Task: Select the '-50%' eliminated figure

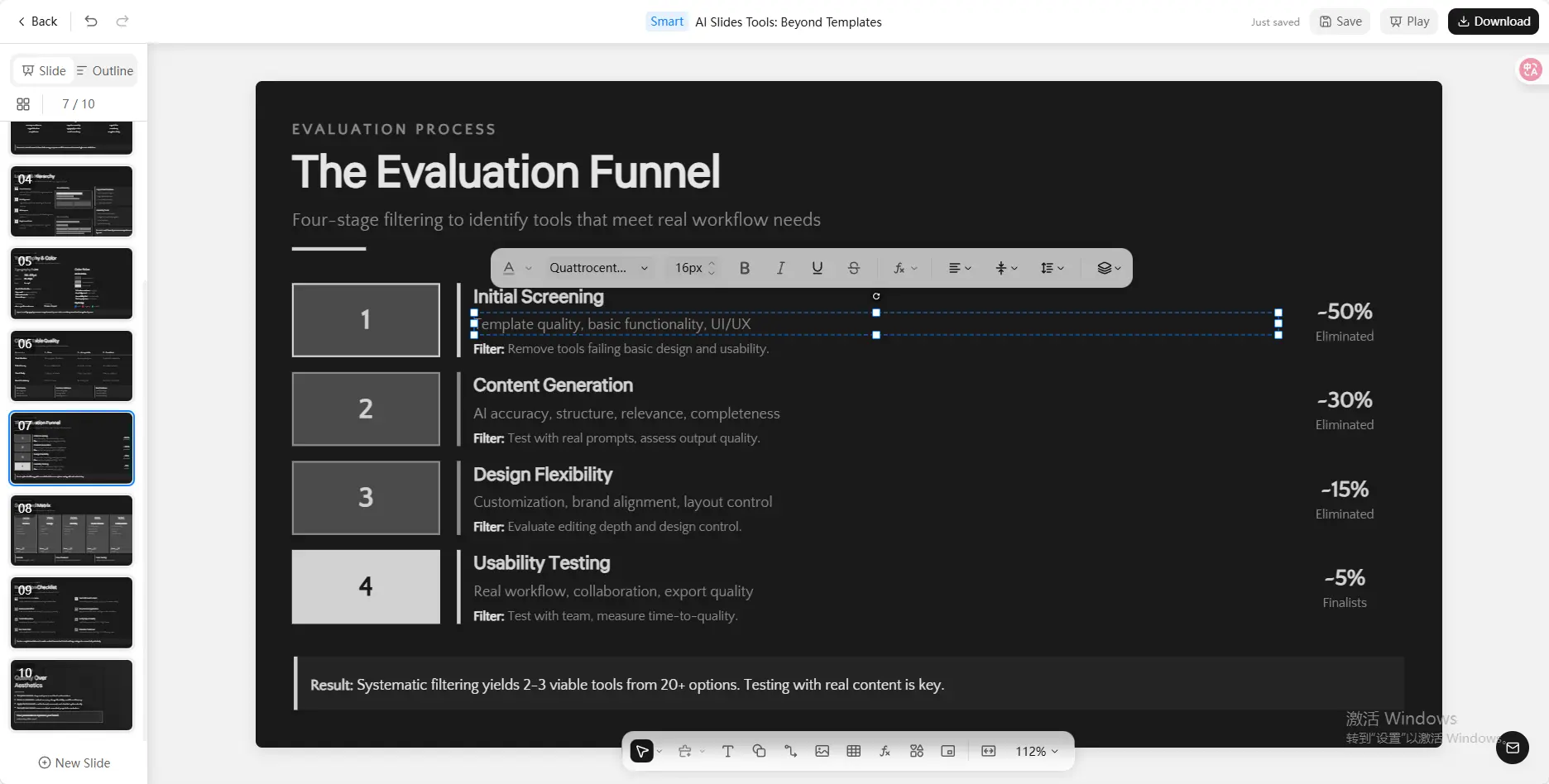Action: [1345, 312]
